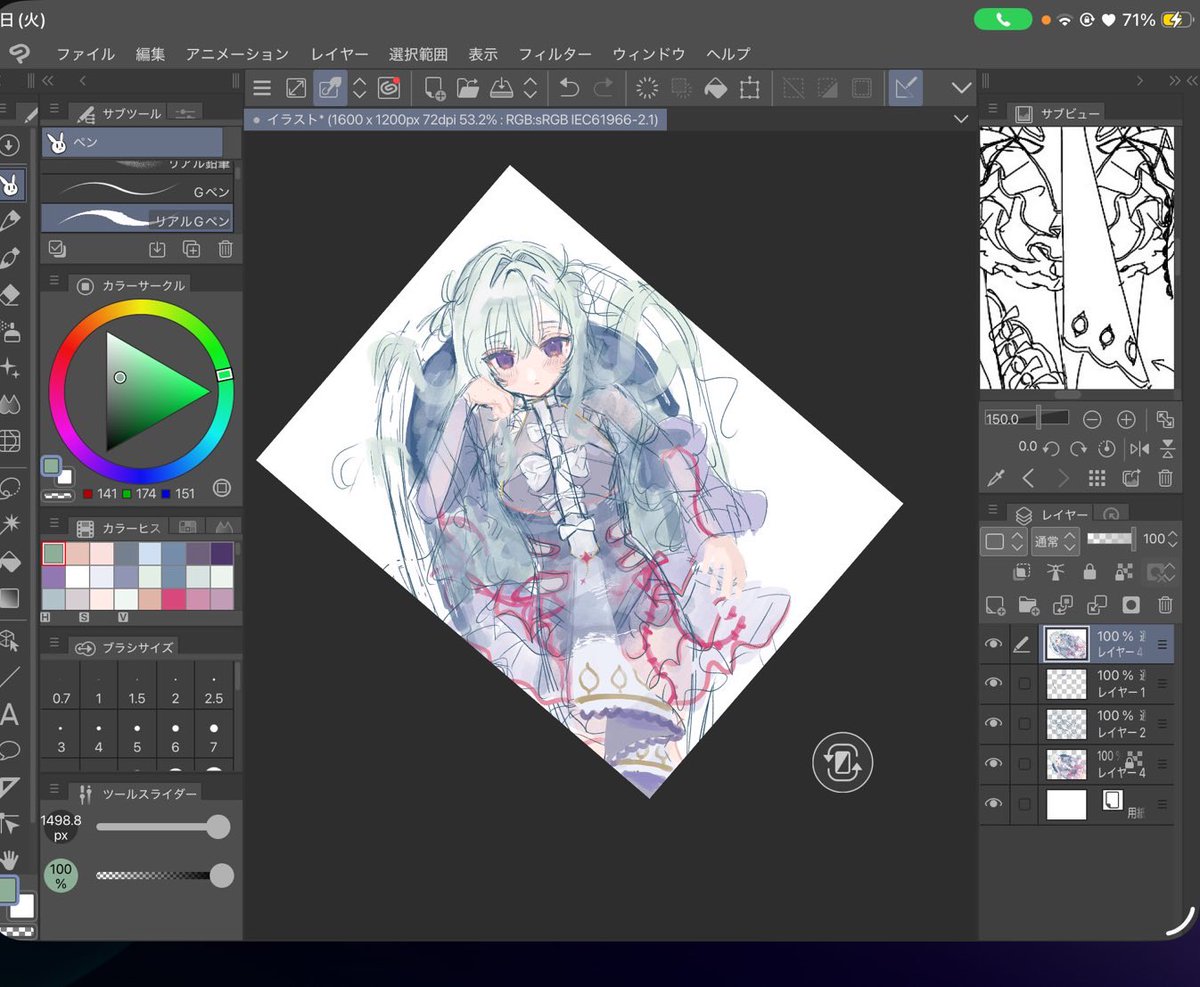Select the hand move tool
This screenshot has width=1200, height=987.
[x=9, y=859]
